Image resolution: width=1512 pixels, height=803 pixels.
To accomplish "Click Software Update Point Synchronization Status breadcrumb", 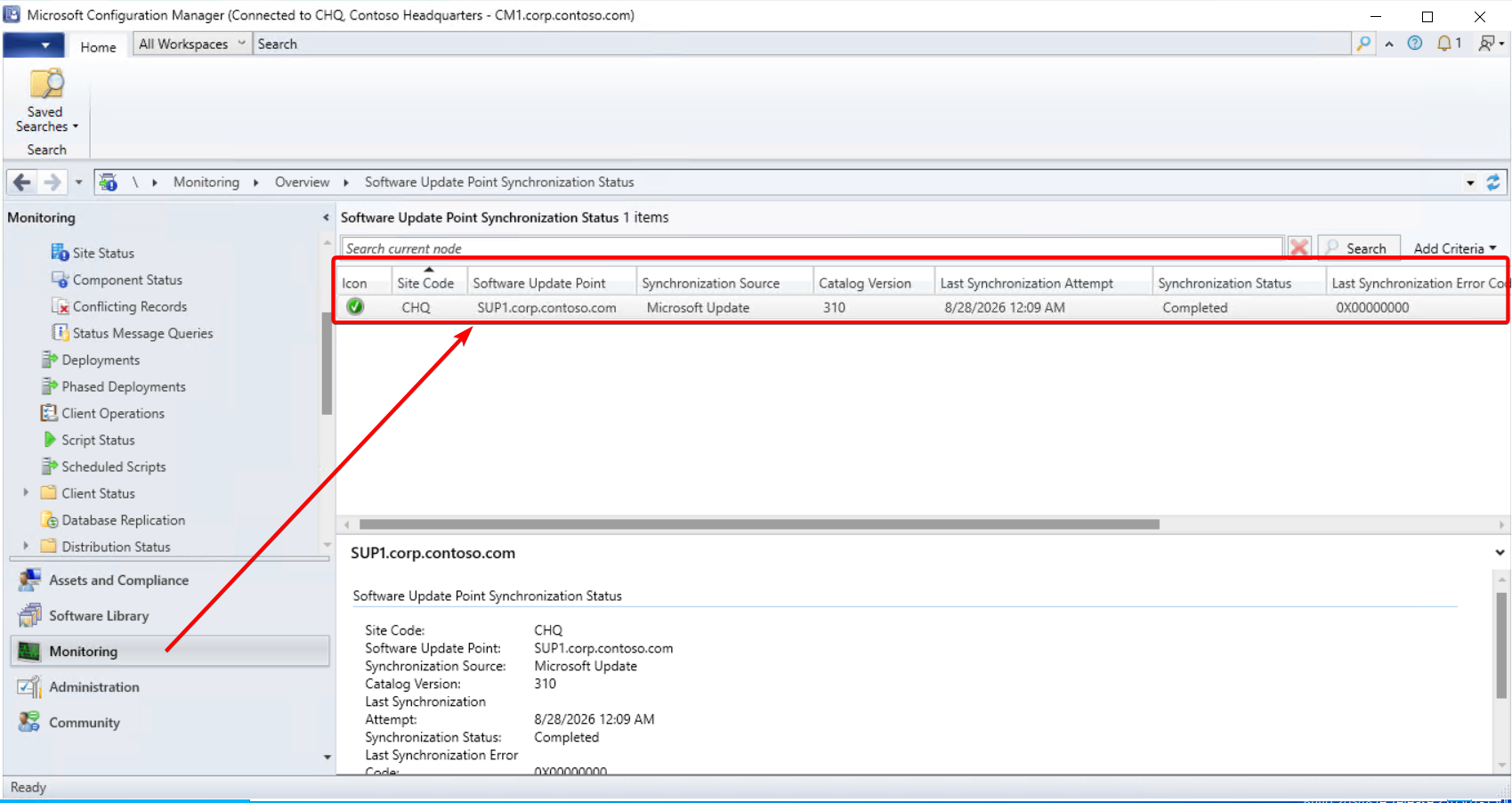I will (x=499, y=182).
